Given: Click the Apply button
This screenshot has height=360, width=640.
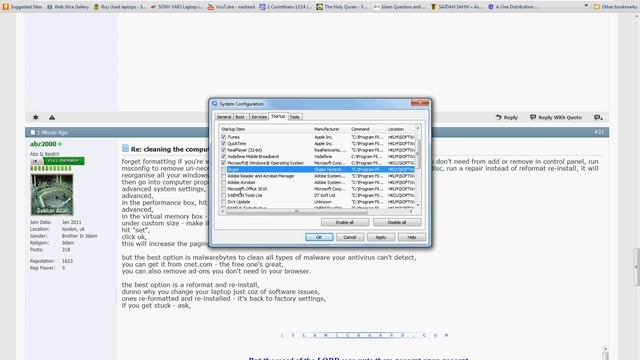Looking at the screenshot, I should [x=381, y=237].
